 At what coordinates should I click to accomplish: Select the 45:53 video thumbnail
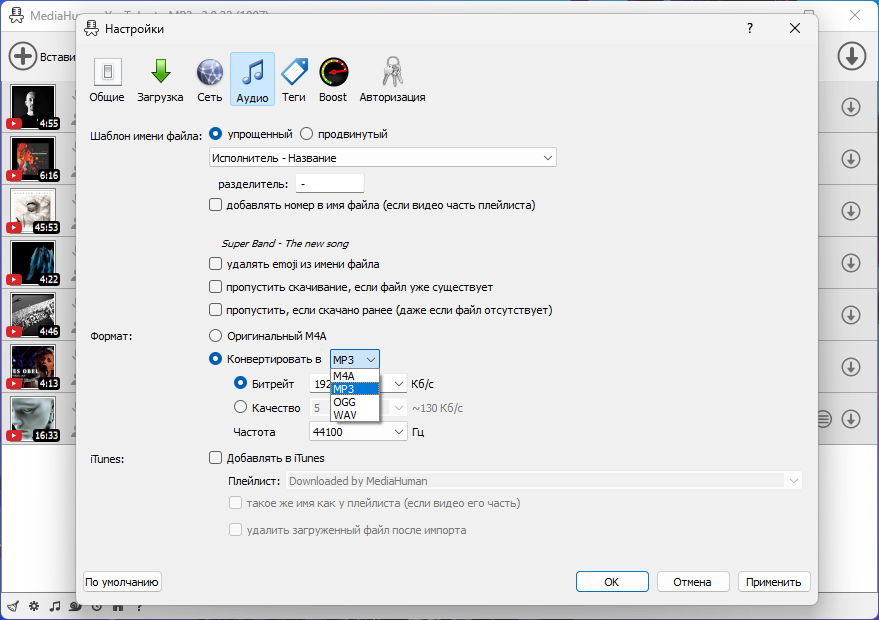tap(33, 211)
